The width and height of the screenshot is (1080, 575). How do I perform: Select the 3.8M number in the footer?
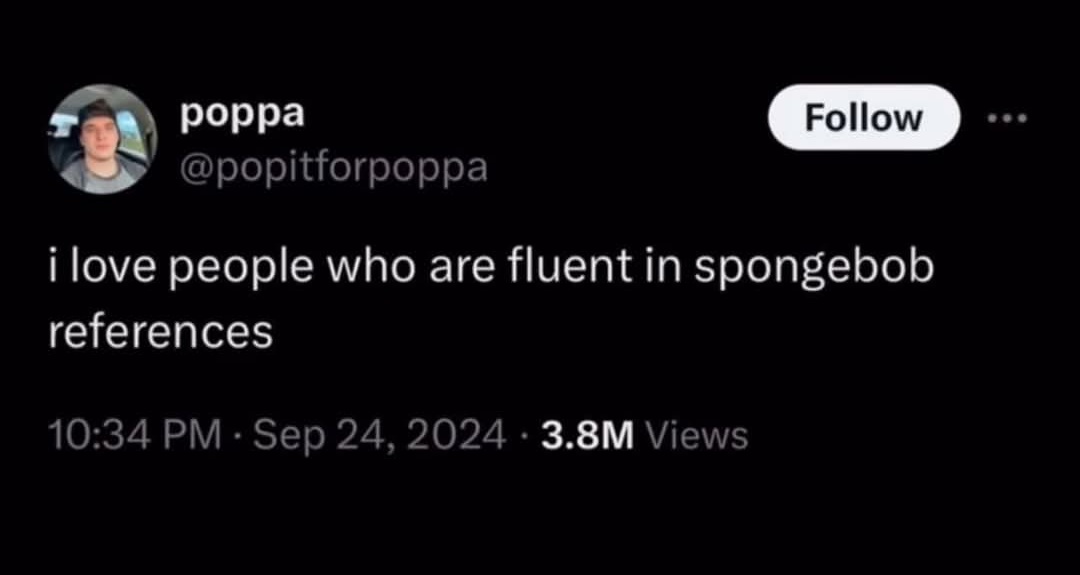(588, 435)
